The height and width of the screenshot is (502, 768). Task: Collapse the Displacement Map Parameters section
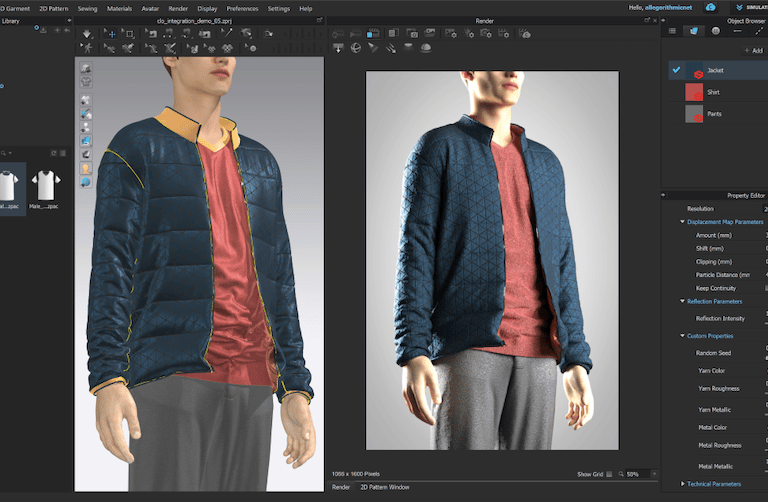683,221
